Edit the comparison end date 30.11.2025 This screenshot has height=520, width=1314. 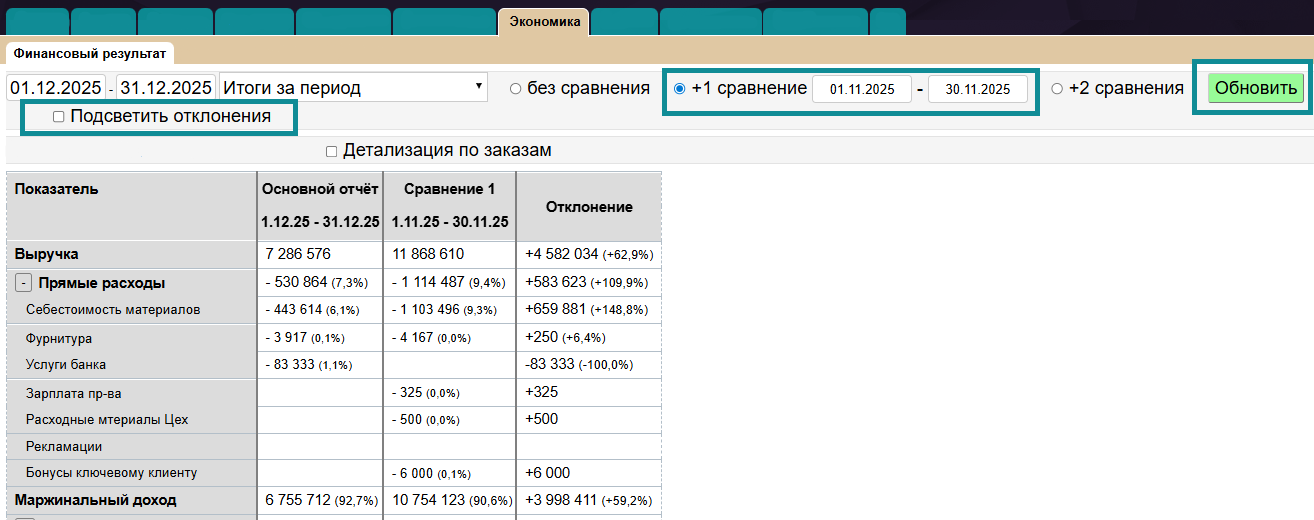[977, 89]
